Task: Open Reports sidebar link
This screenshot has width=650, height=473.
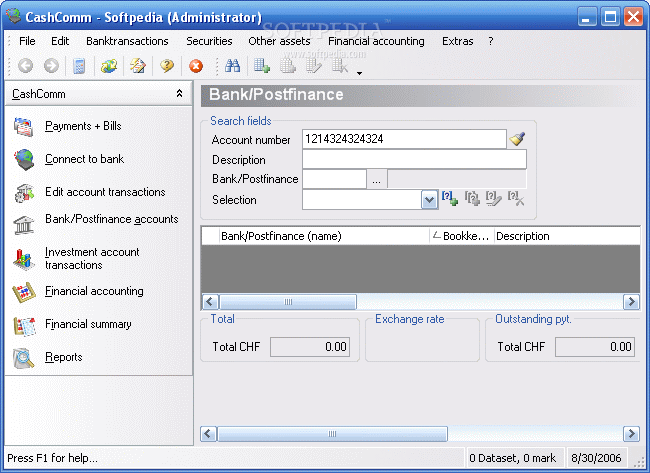Action: pyautogui.click(x=64, y=357)
